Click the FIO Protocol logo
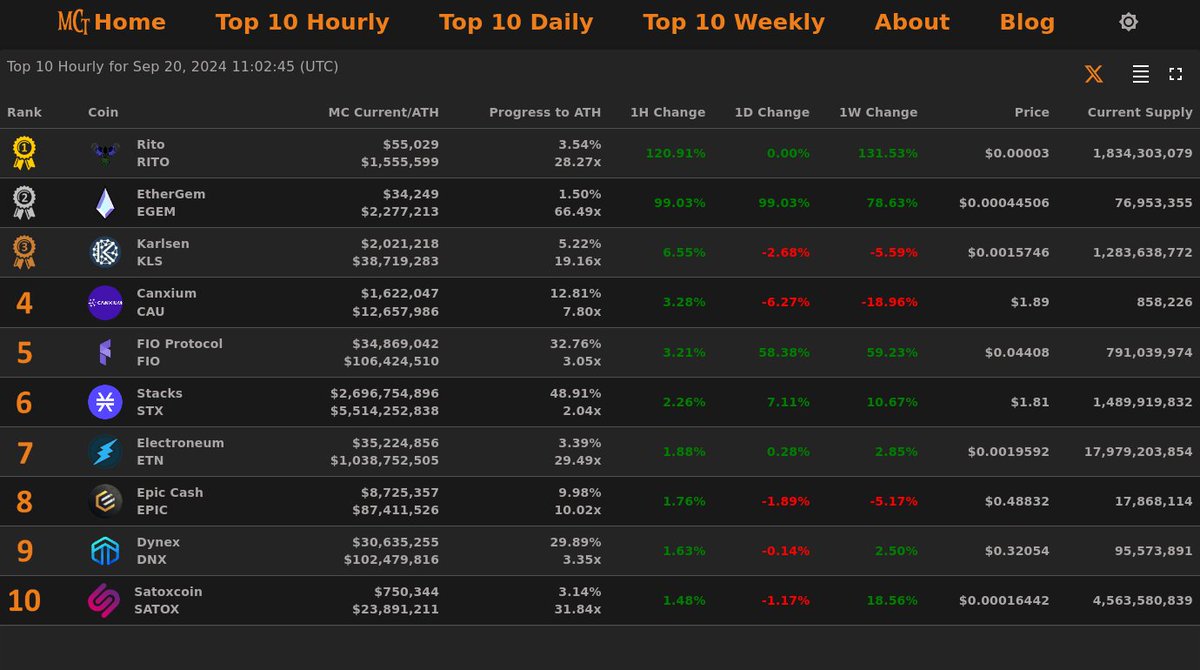 (105, 352)
